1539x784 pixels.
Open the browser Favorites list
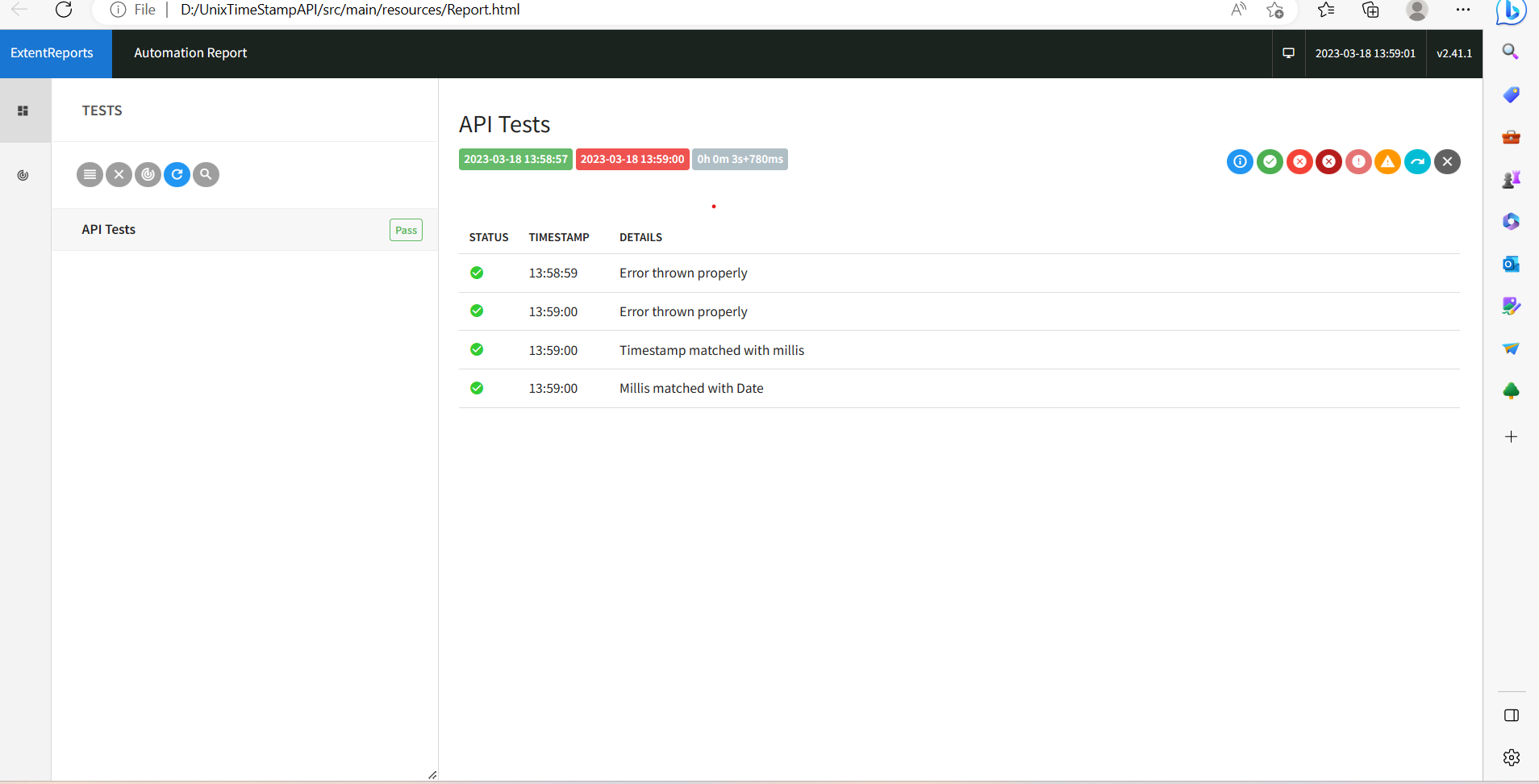[x=1326, y=10]
